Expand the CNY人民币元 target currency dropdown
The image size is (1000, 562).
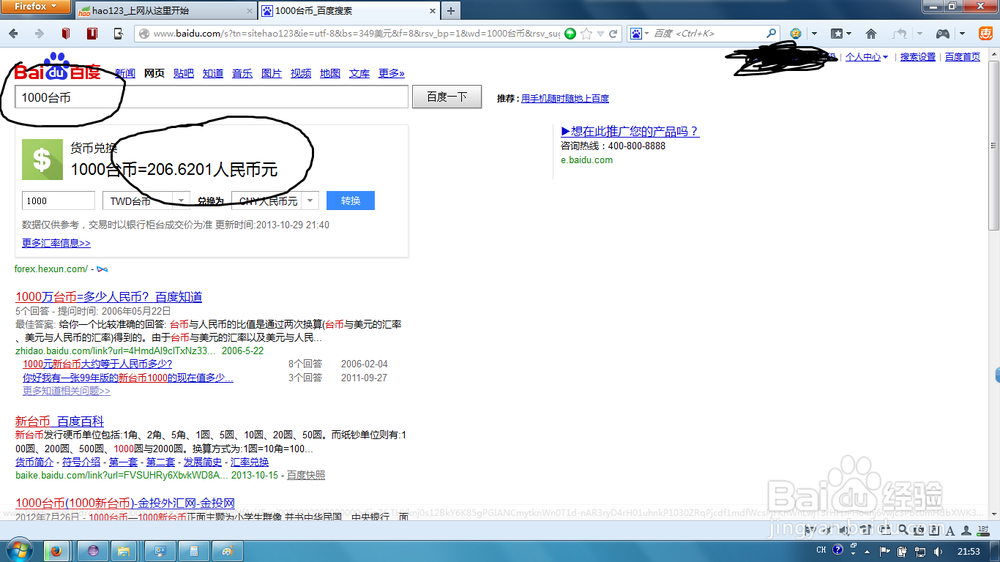[310, 201]
